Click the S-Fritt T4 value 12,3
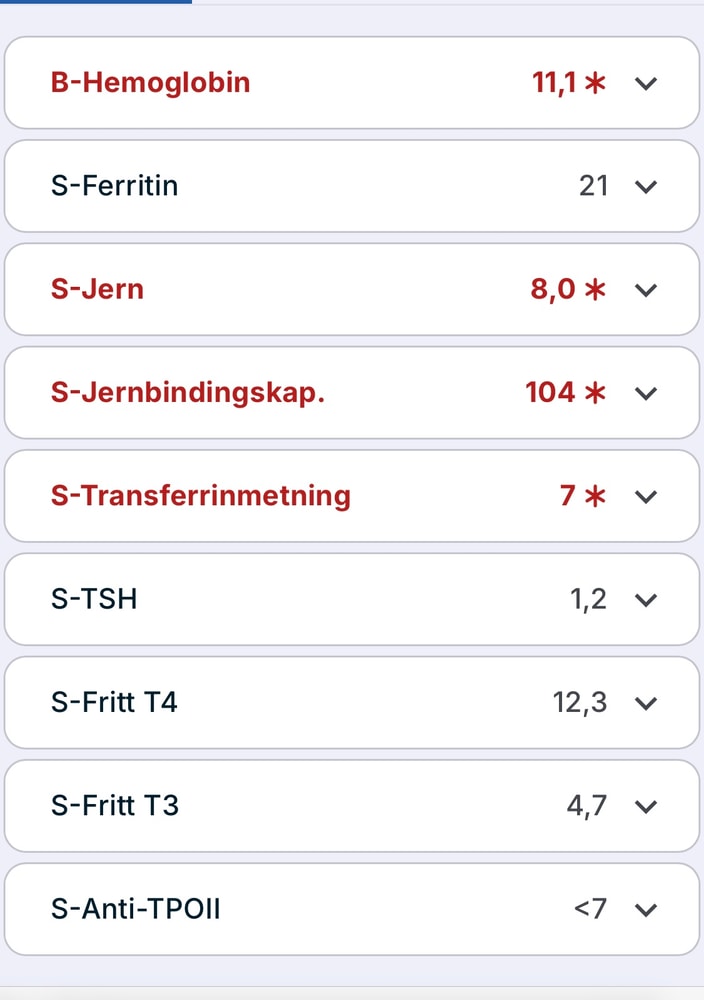Screen dimensions: 704x1000 [579, 703]
